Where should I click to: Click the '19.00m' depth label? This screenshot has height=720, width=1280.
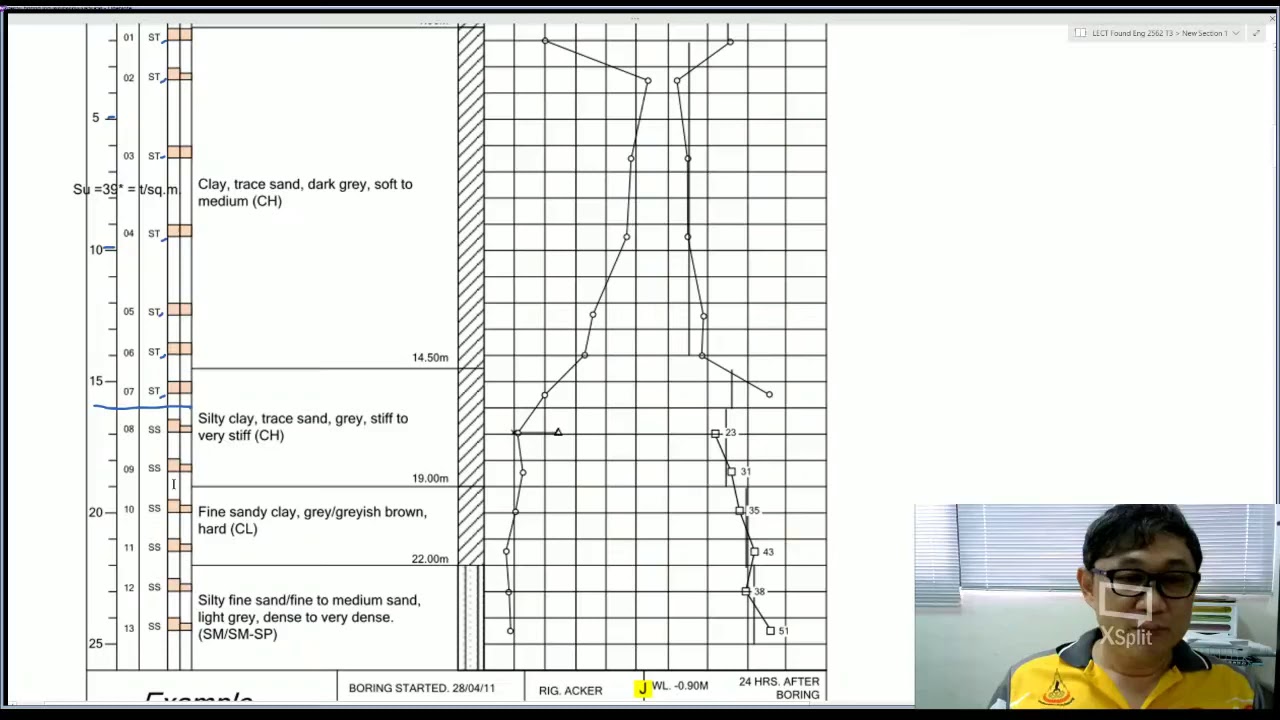[430, 478]
